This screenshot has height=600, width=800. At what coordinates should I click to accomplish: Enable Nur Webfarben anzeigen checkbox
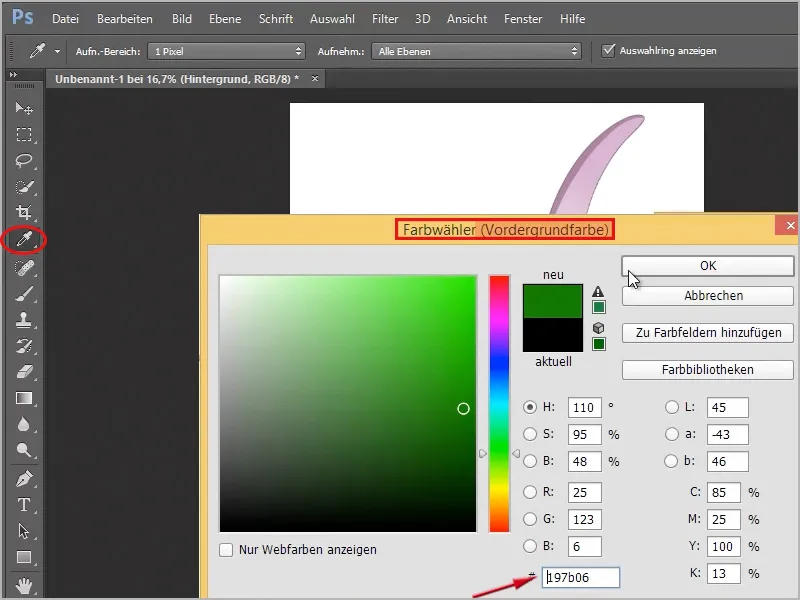[226, 550]
